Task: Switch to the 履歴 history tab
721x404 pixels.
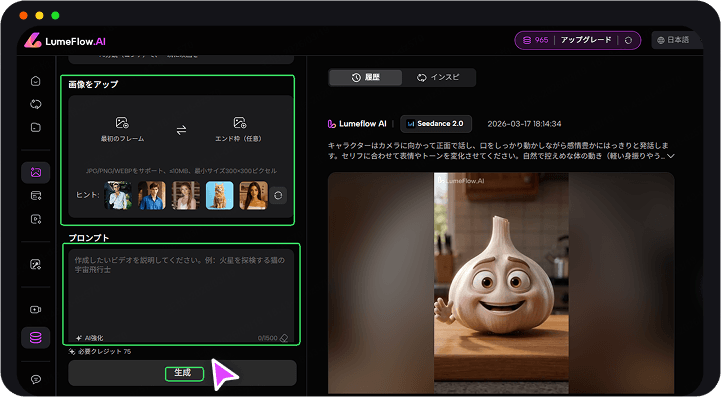Action: 366,77
